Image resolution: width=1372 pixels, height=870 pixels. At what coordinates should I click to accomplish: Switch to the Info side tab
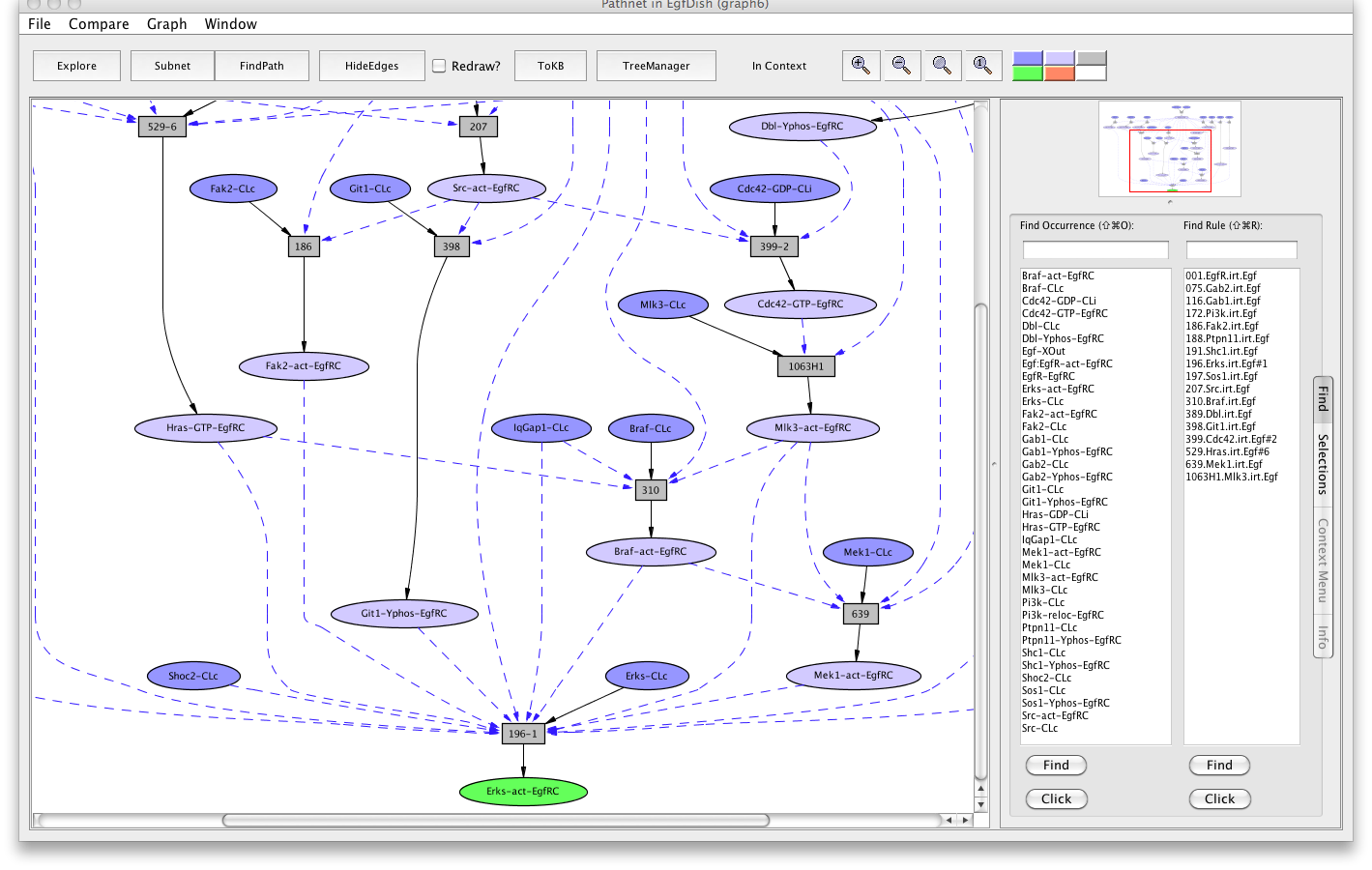pos(1323,636)
